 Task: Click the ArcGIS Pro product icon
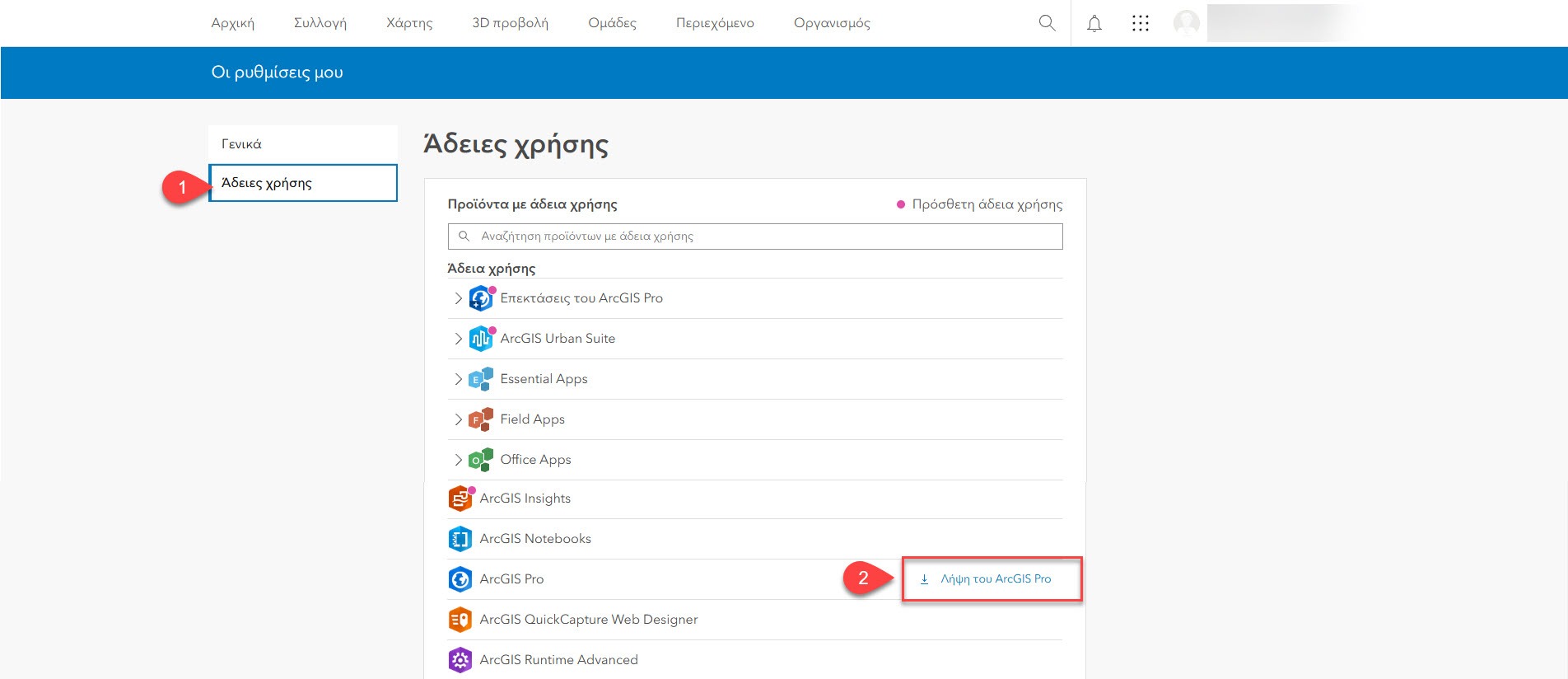pyautogui.click(x=460, y=579)
